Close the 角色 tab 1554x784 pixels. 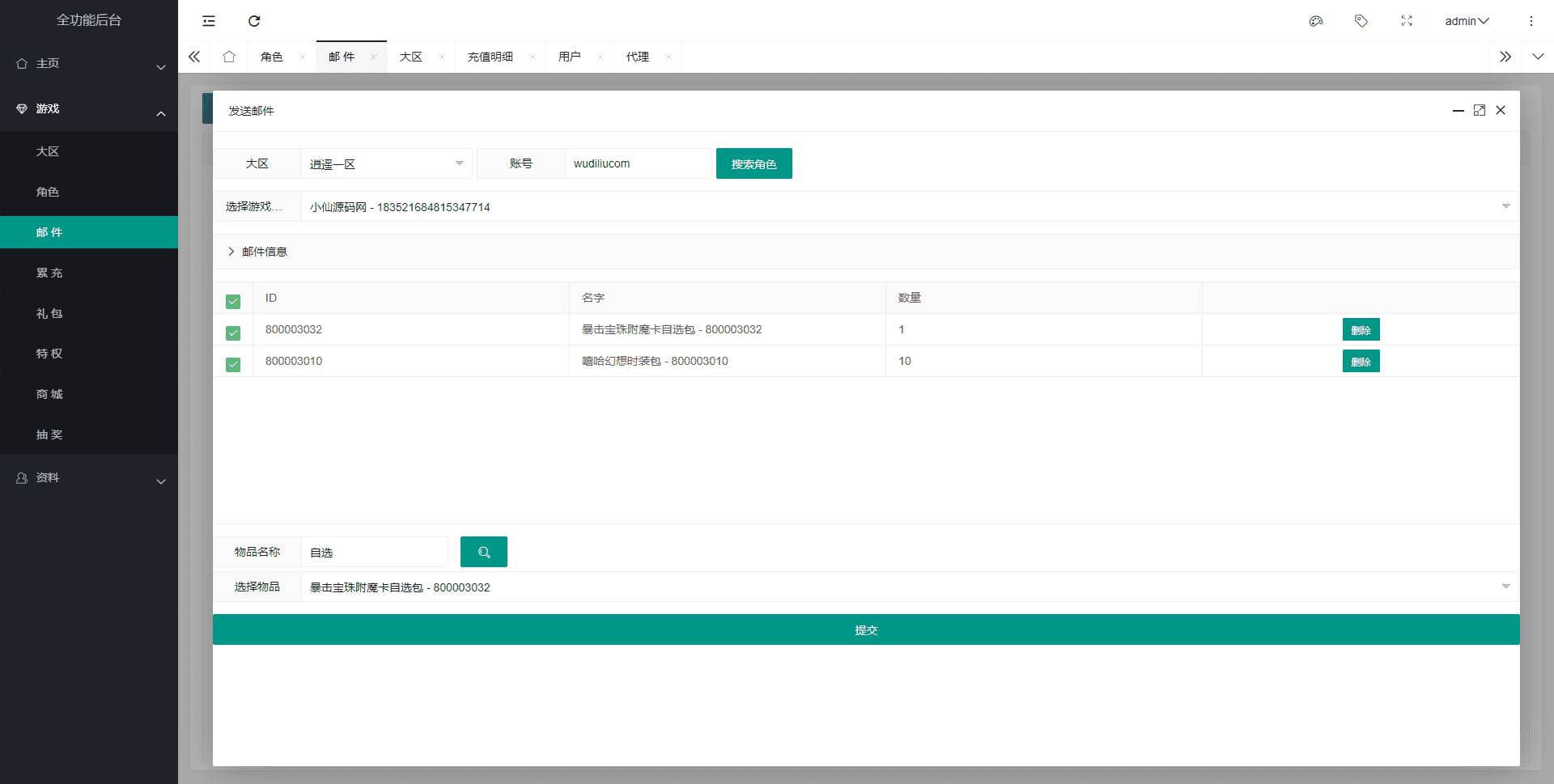pyautogui.click(x=303, y=57)
